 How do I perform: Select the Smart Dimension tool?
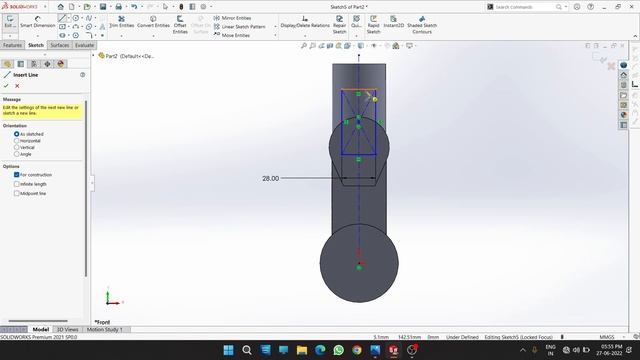[38, 22]
